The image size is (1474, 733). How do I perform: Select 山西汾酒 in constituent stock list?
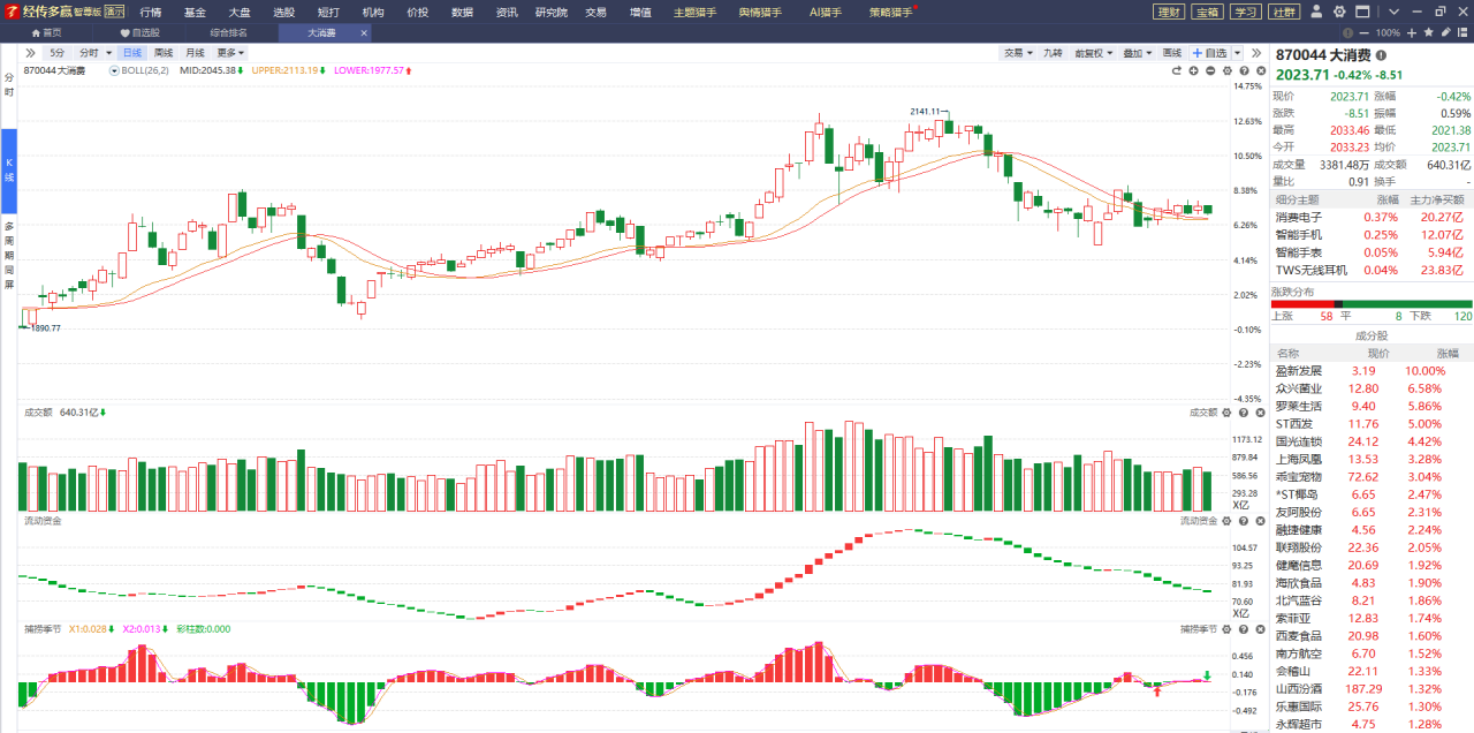[1298, 689]
